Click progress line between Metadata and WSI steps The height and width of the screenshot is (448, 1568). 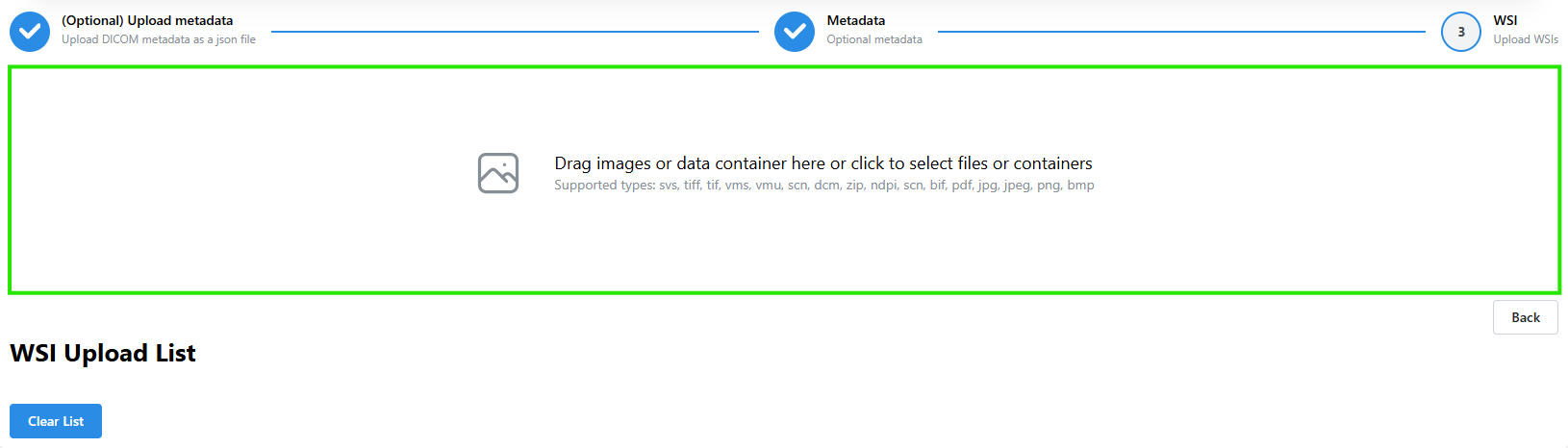(x=1181, y=32)
